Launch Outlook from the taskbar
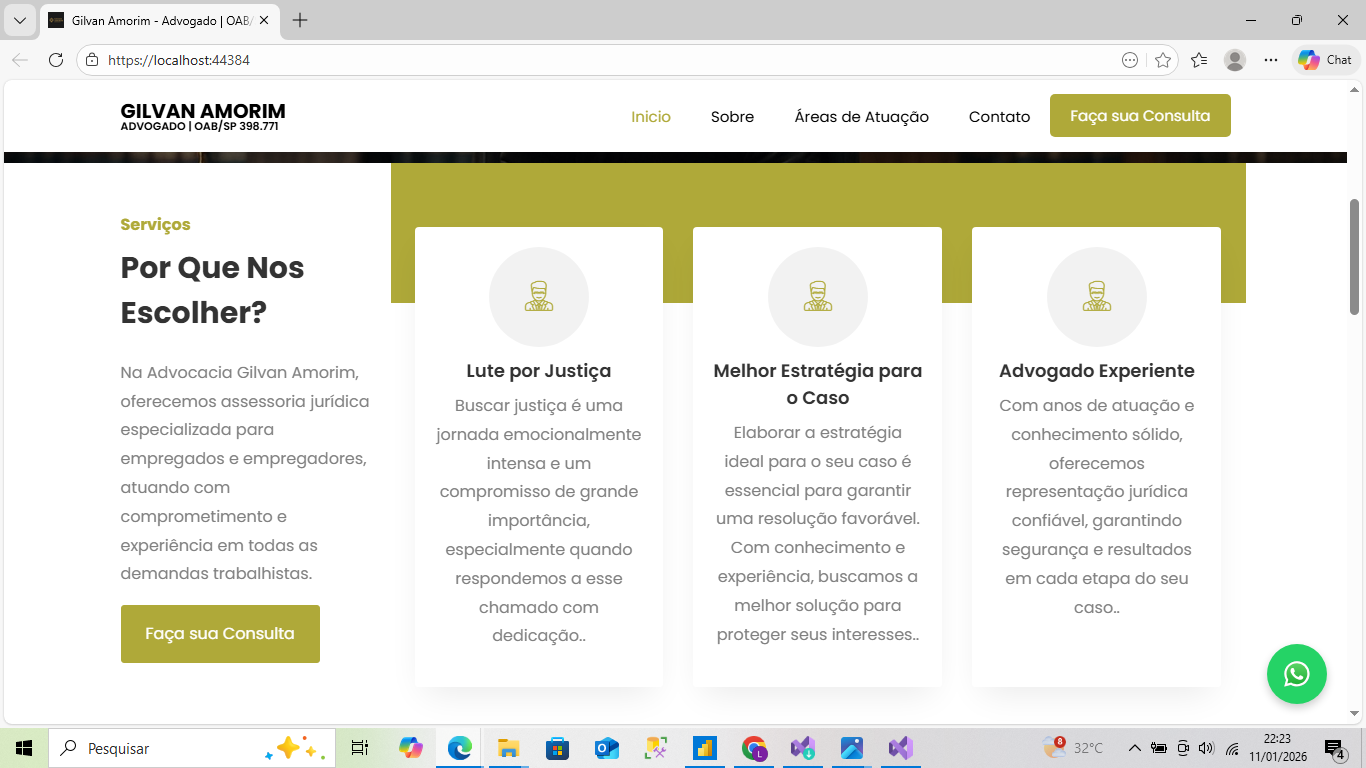Screen dimensions: 1366x768 (605, 747)
